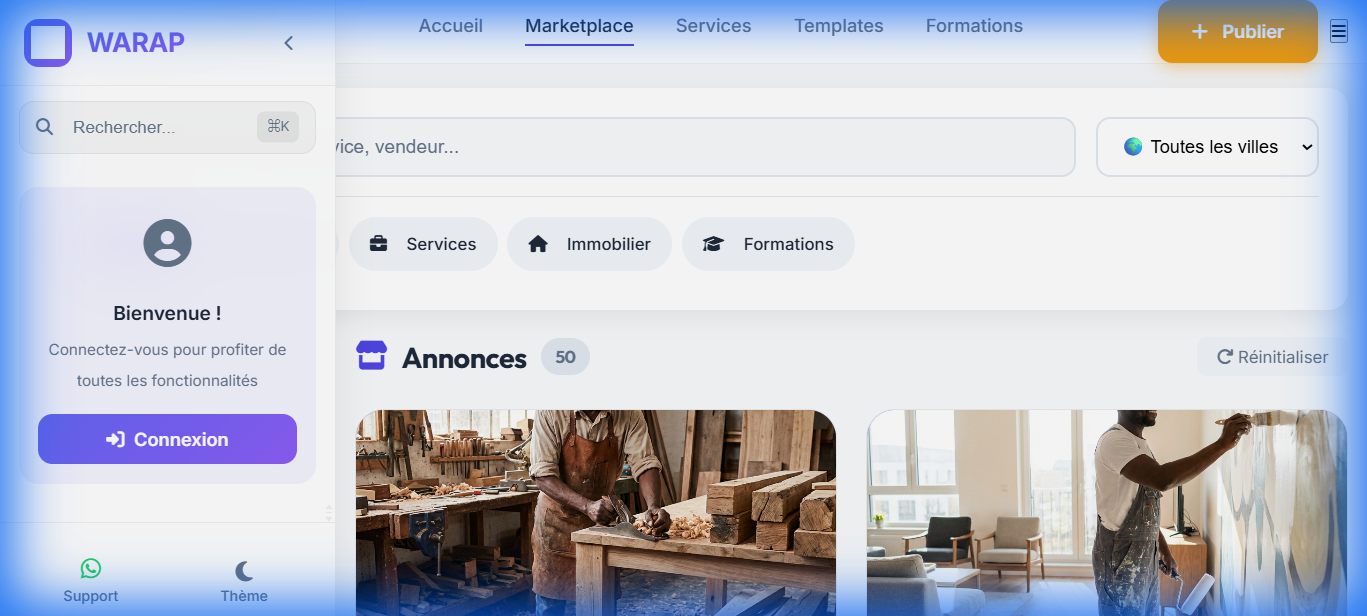Open the Templates section
1367x616 pixels.
[838, 26]
